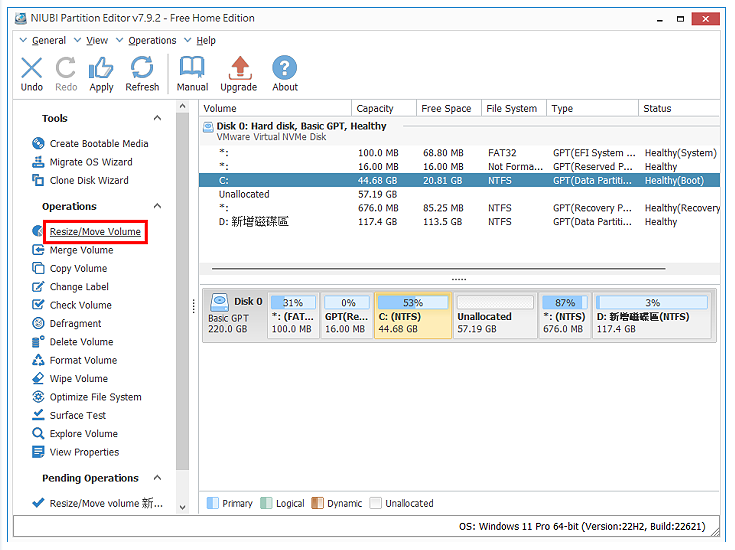Click the Unallocated legend color swatch
Viewport: 735px width, 550px height.
click(x=375, y=503)
